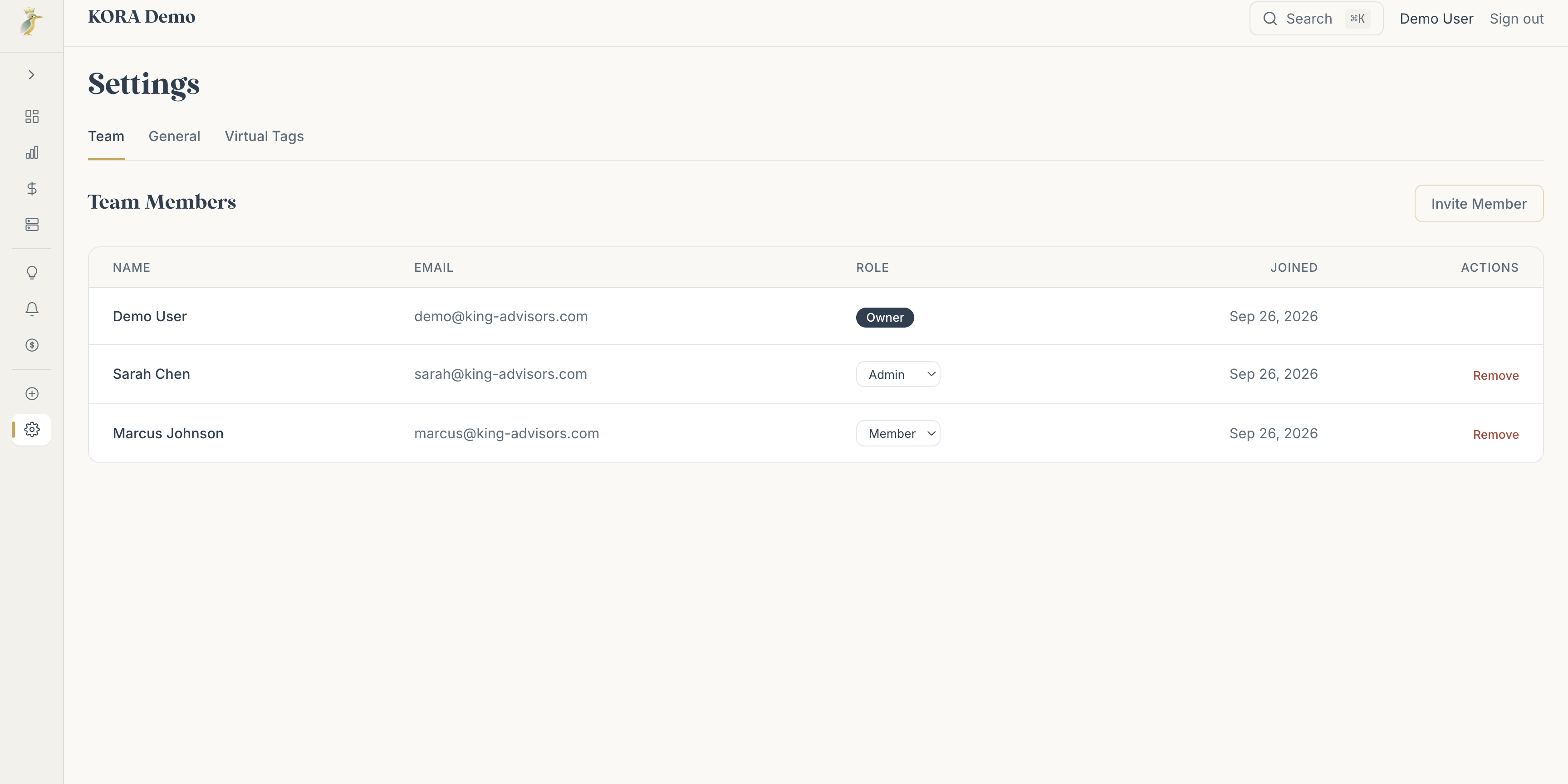
Task: Click the circled plus add icon
Action: click(x=32, y=394)
